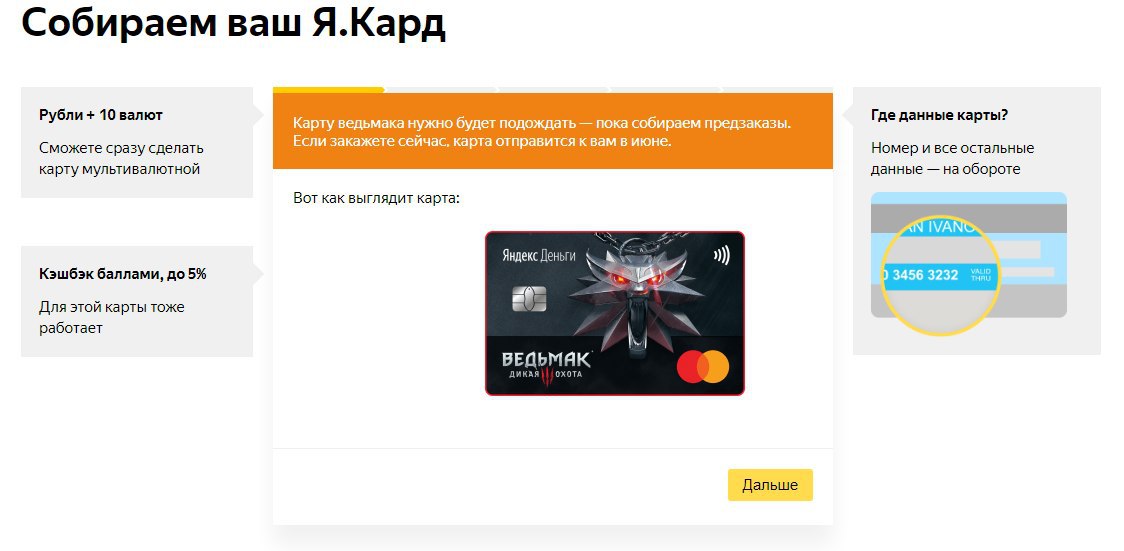Click the Mastercard logo on the card

pos(702,368)
